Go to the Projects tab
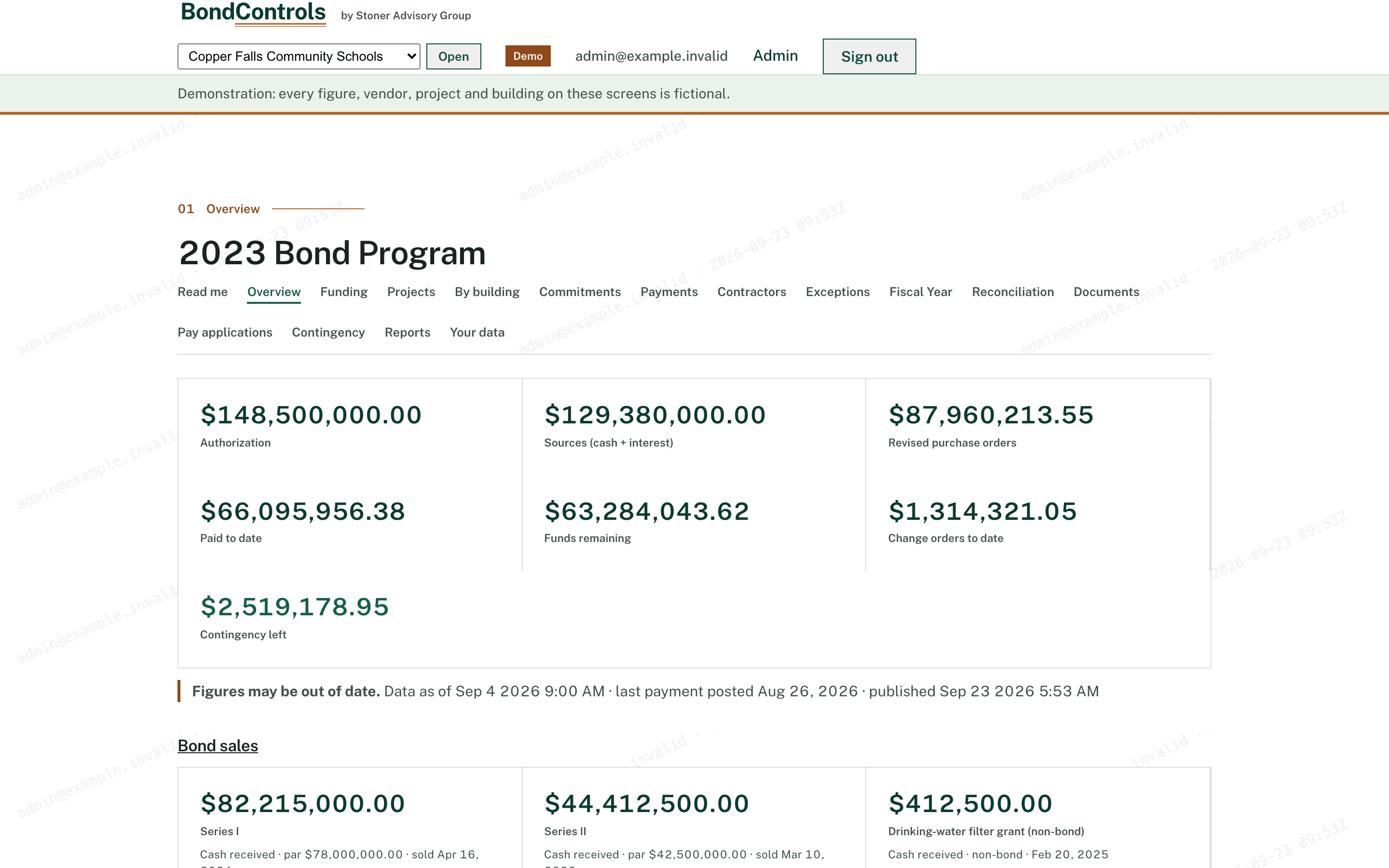The width and height of the screenshot is (1389, 868). coord(411,292)
